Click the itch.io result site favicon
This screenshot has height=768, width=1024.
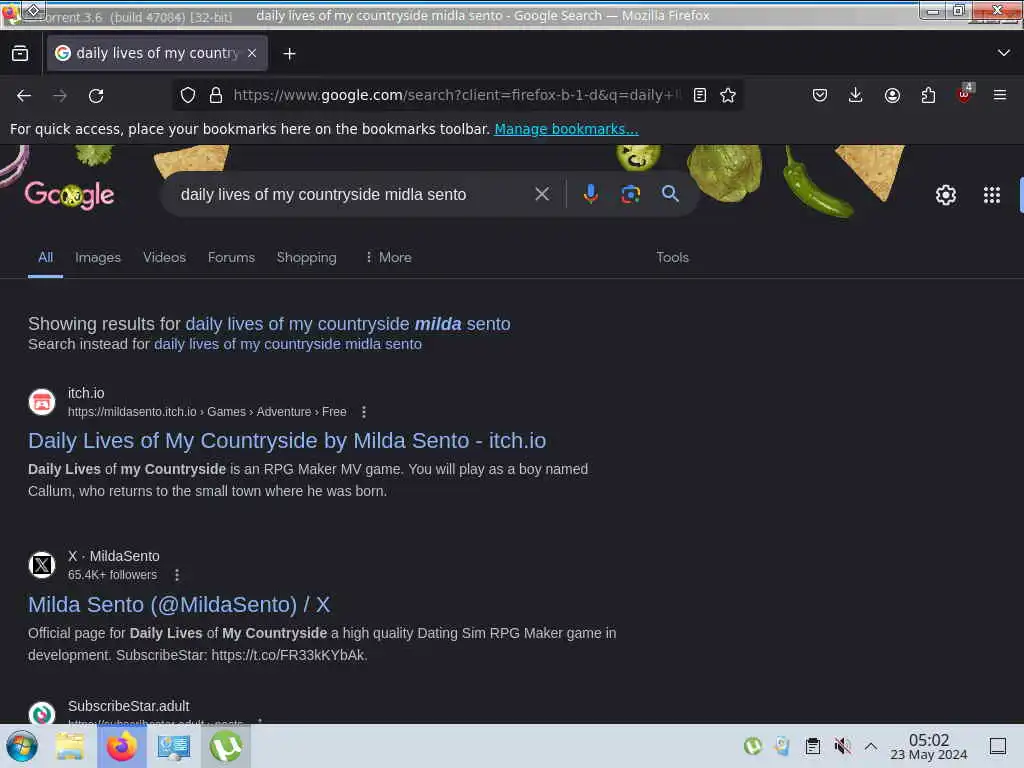coord(42,402)
